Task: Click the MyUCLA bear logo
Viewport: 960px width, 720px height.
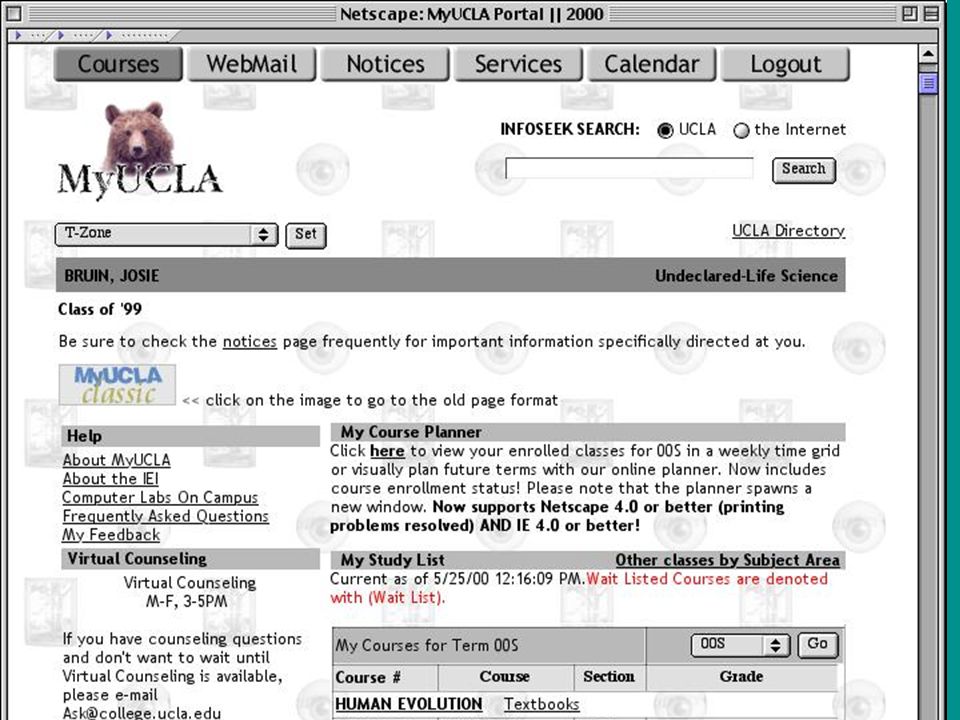Action: [x=140, y=150]
